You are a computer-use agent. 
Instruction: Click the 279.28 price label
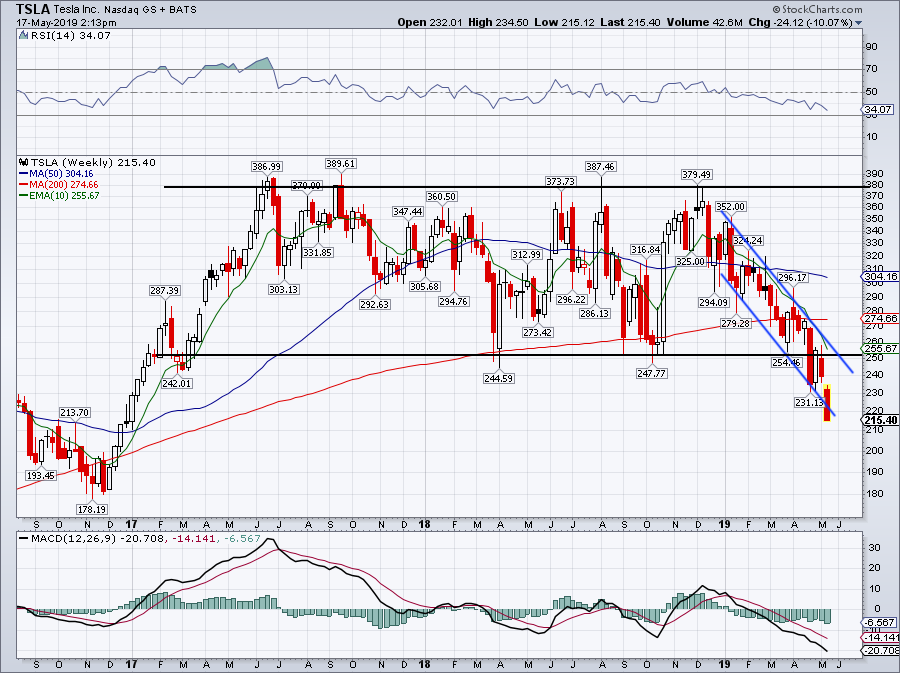click(x=736, y=324)
